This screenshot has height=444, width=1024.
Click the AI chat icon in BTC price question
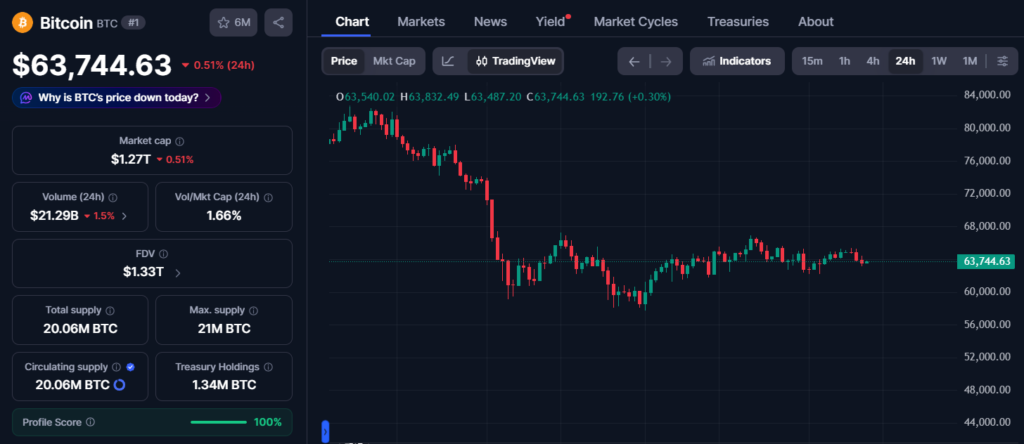point(25,98)
